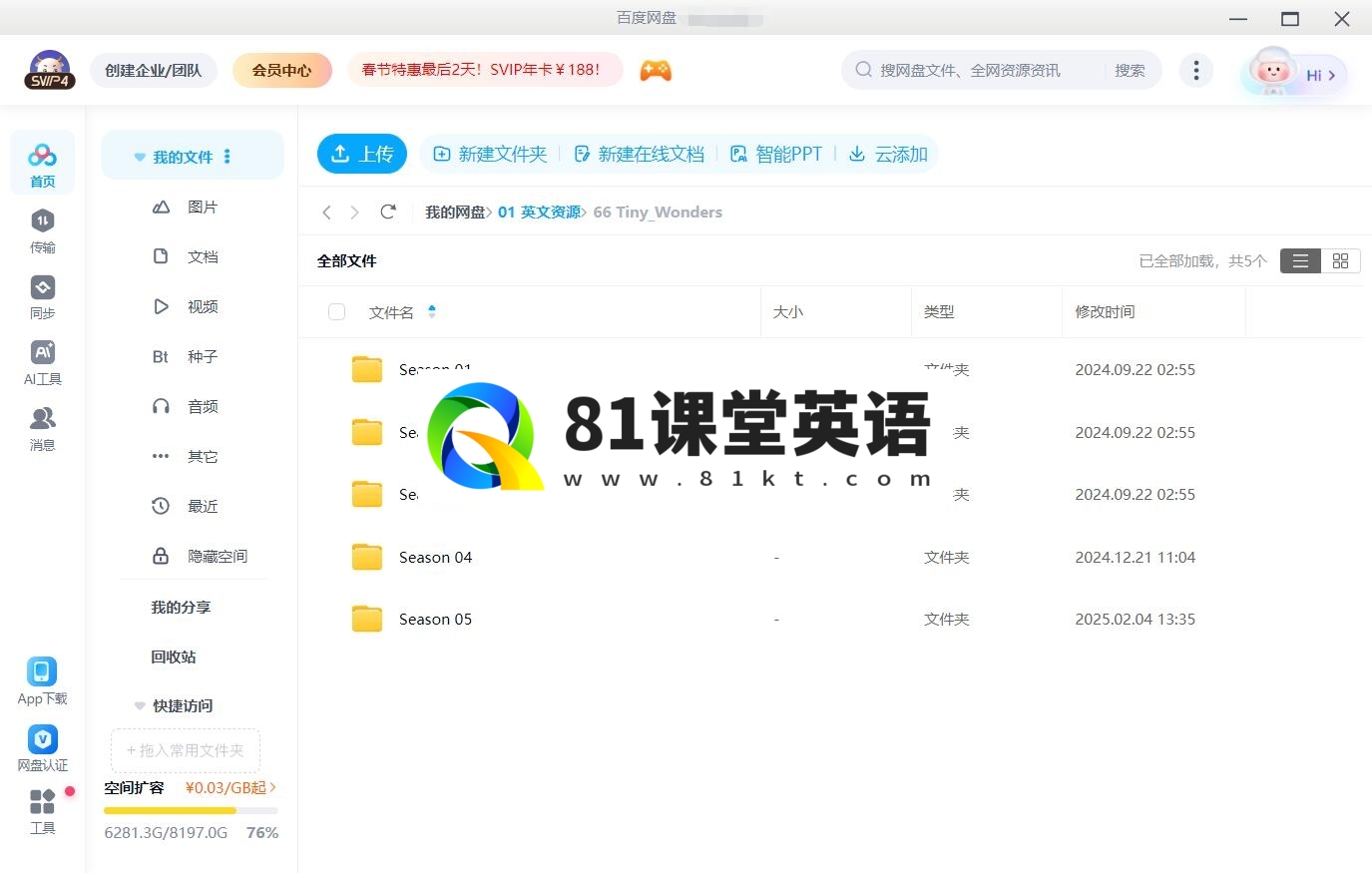This screenshot has height=873, width=1372.
Task: Refresh the file list
Action: [x=388, y=212]
